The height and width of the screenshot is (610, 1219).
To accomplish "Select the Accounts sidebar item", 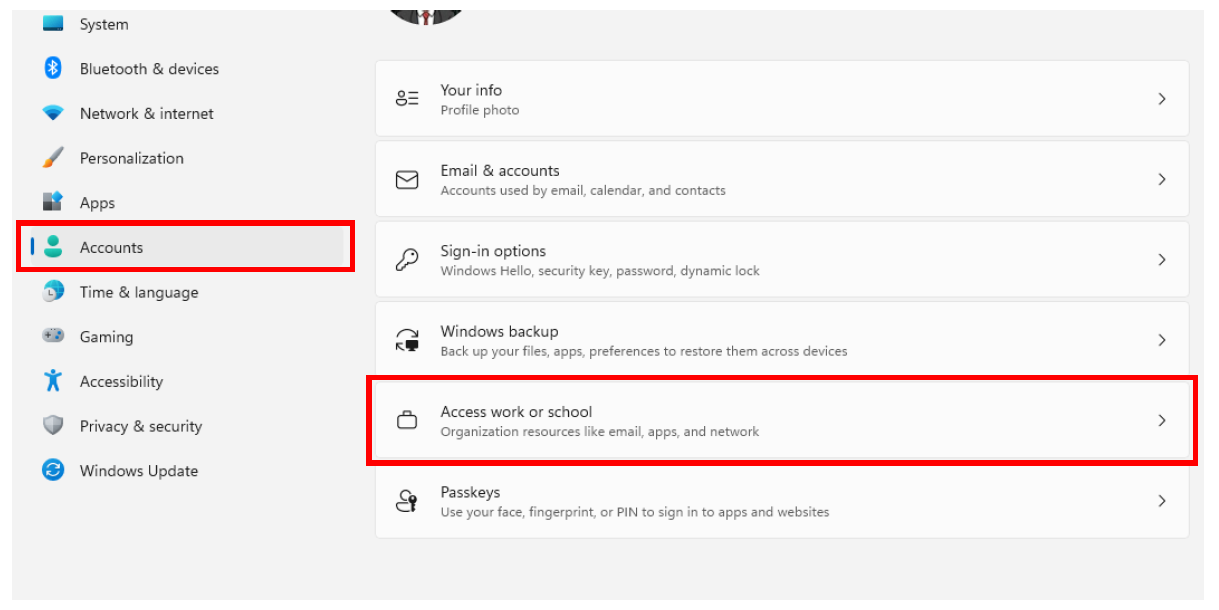I will coord(111,248).
